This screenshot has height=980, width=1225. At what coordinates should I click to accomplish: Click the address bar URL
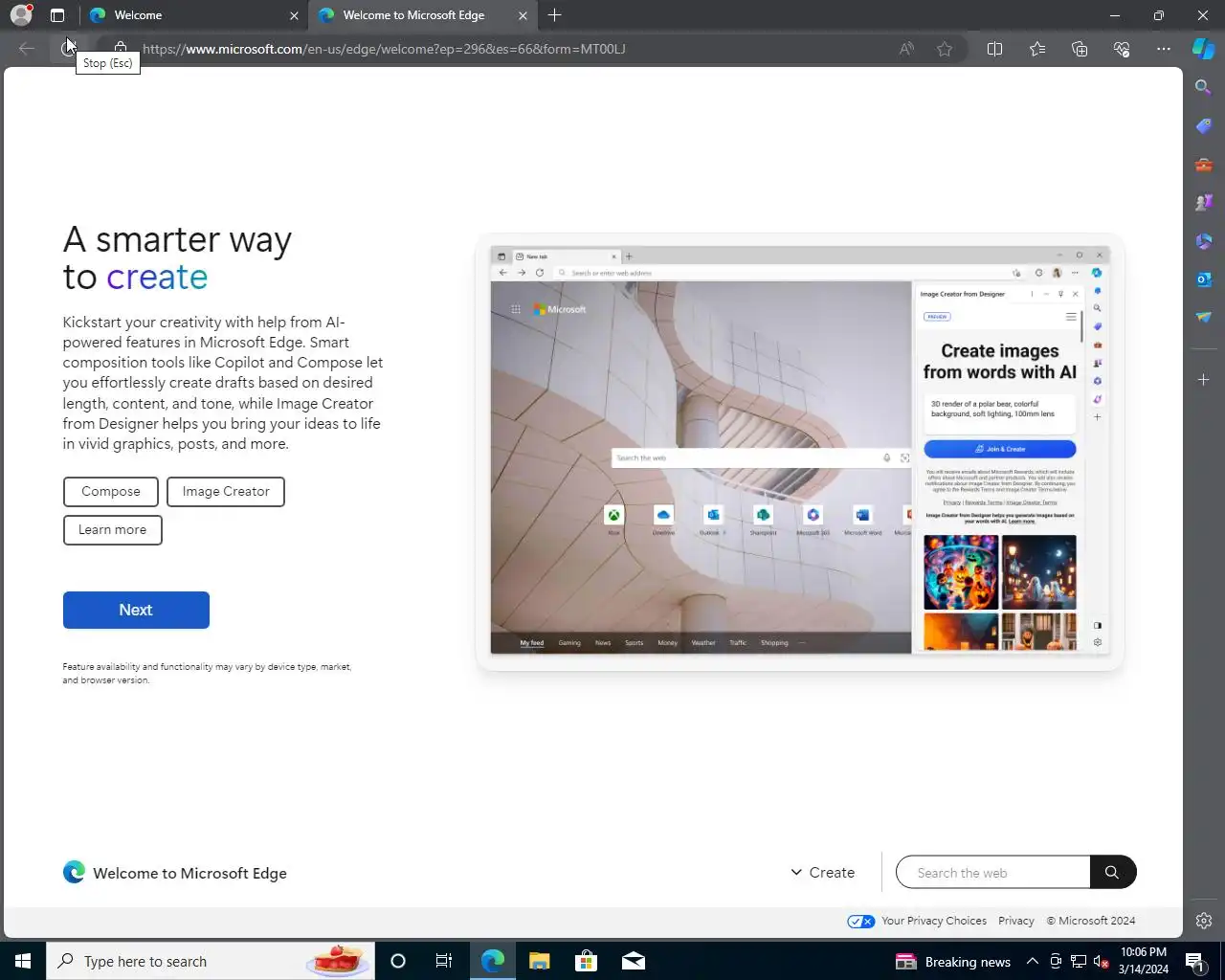point(384,49)
